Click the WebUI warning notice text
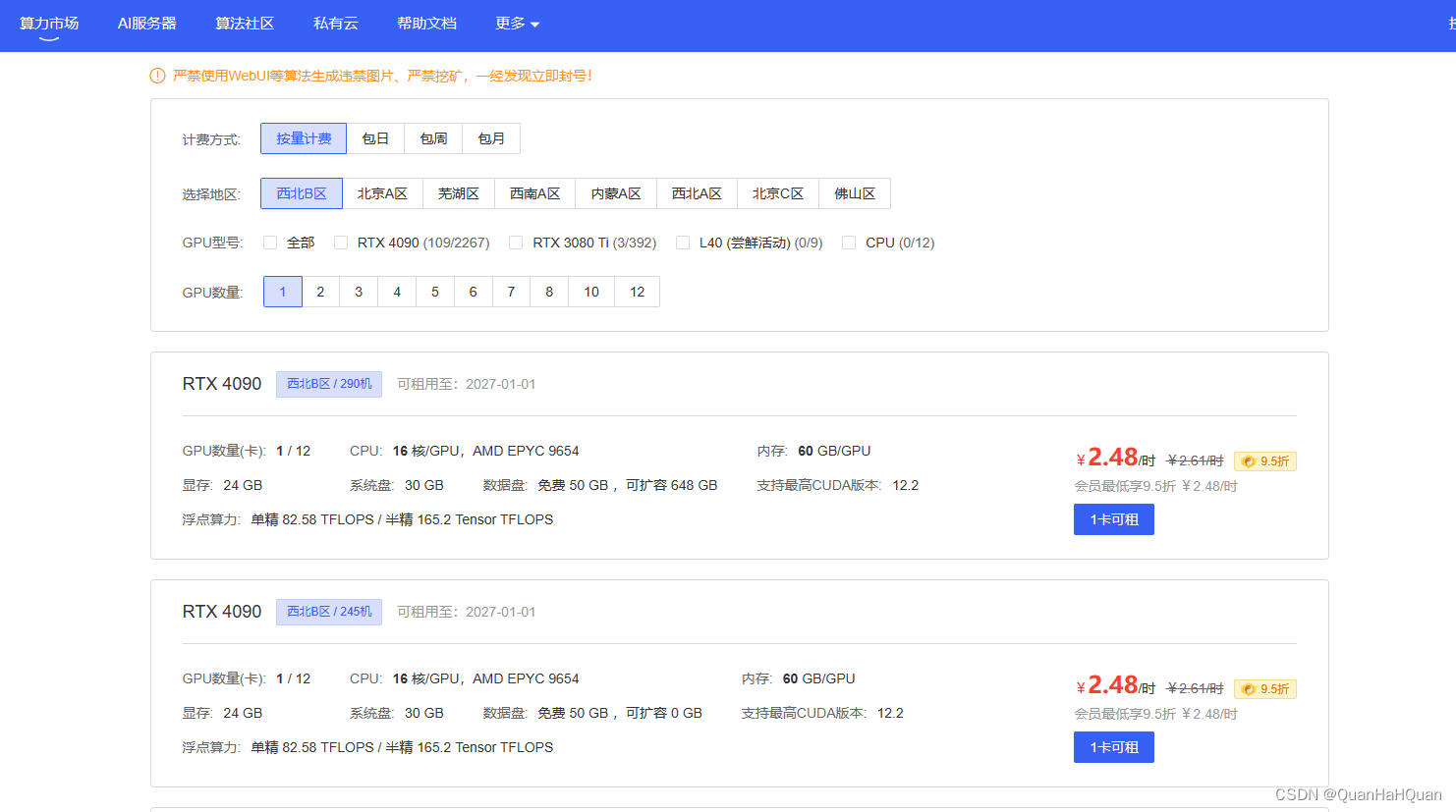 (x=382, y=76)
